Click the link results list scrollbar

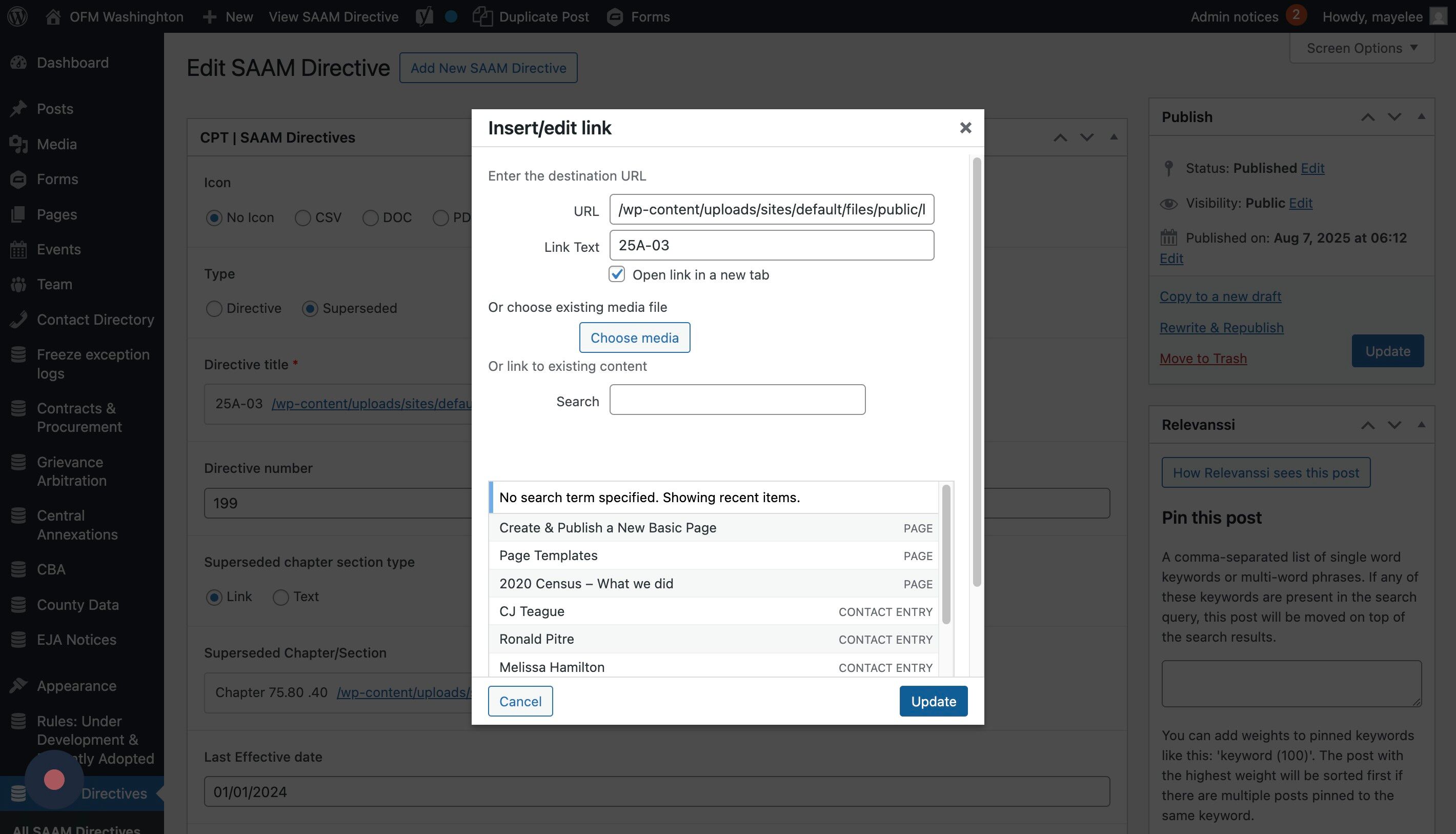[x=946, y=554]
